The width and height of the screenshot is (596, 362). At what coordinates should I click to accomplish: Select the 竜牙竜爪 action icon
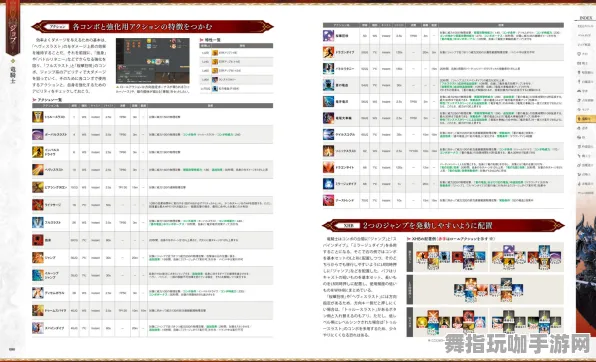328,102
